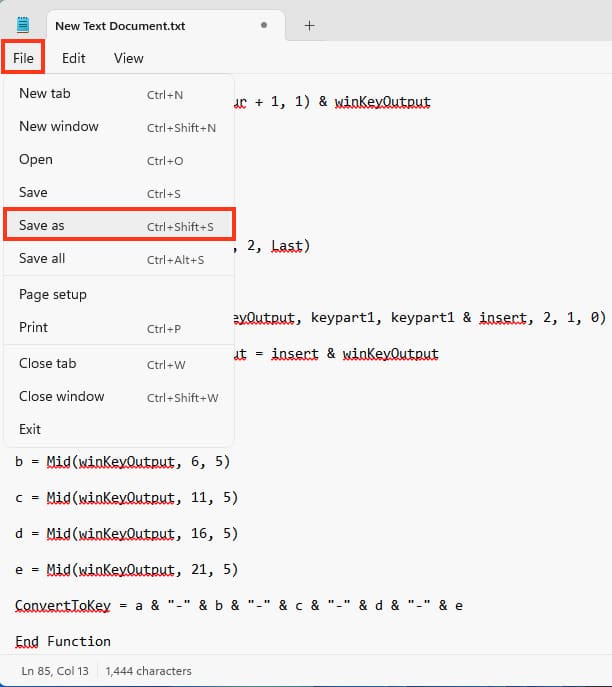Select New tab from File menu
Screen dimensions: 612x687
[45, 94]
